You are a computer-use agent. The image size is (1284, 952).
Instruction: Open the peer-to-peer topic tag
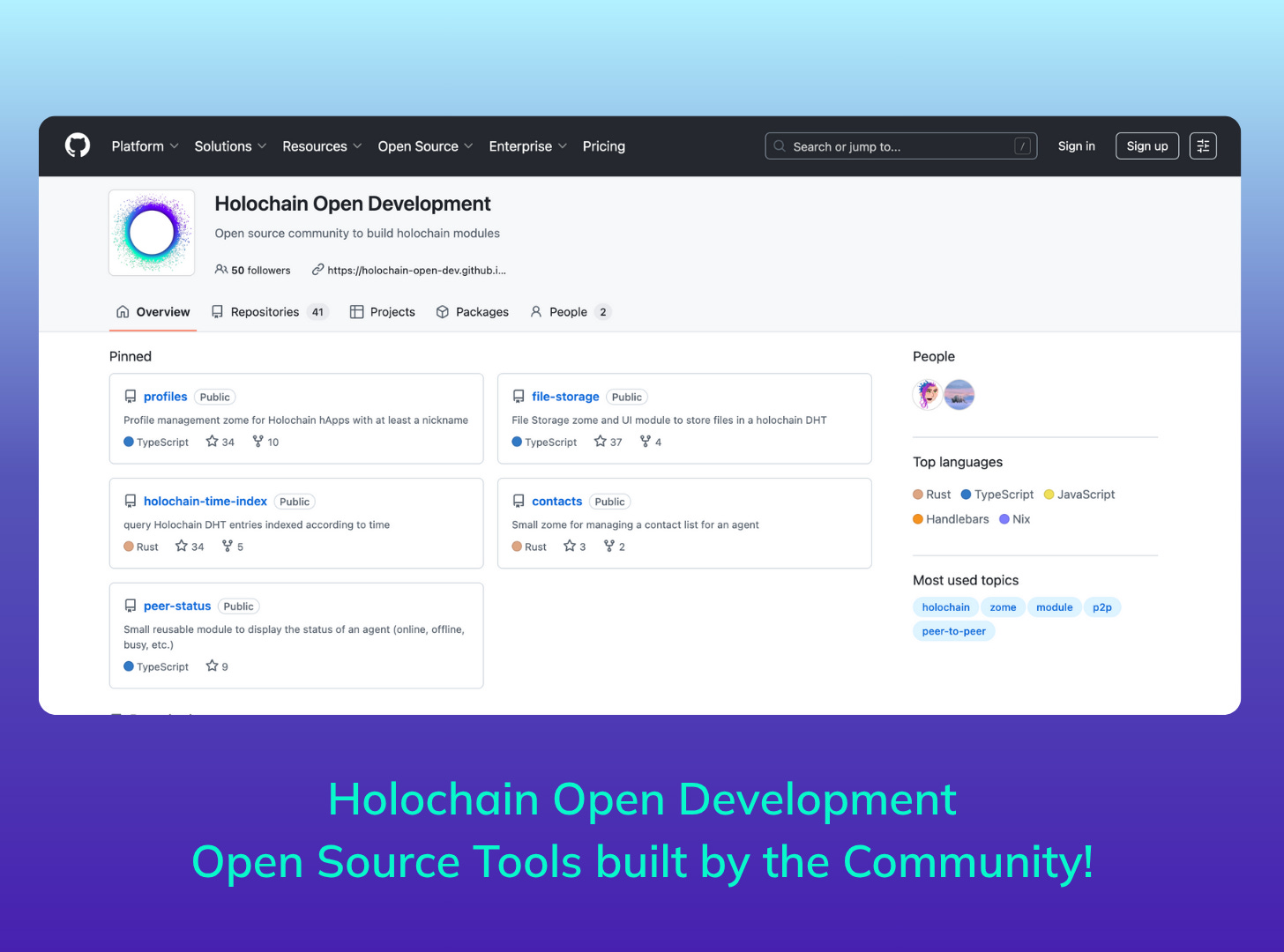coord(953,631)
